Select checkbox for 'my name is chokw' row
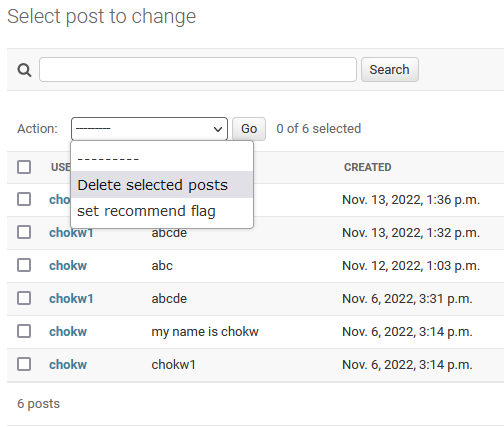This screenshot has height=427, width=504. [x=24, y=331]
